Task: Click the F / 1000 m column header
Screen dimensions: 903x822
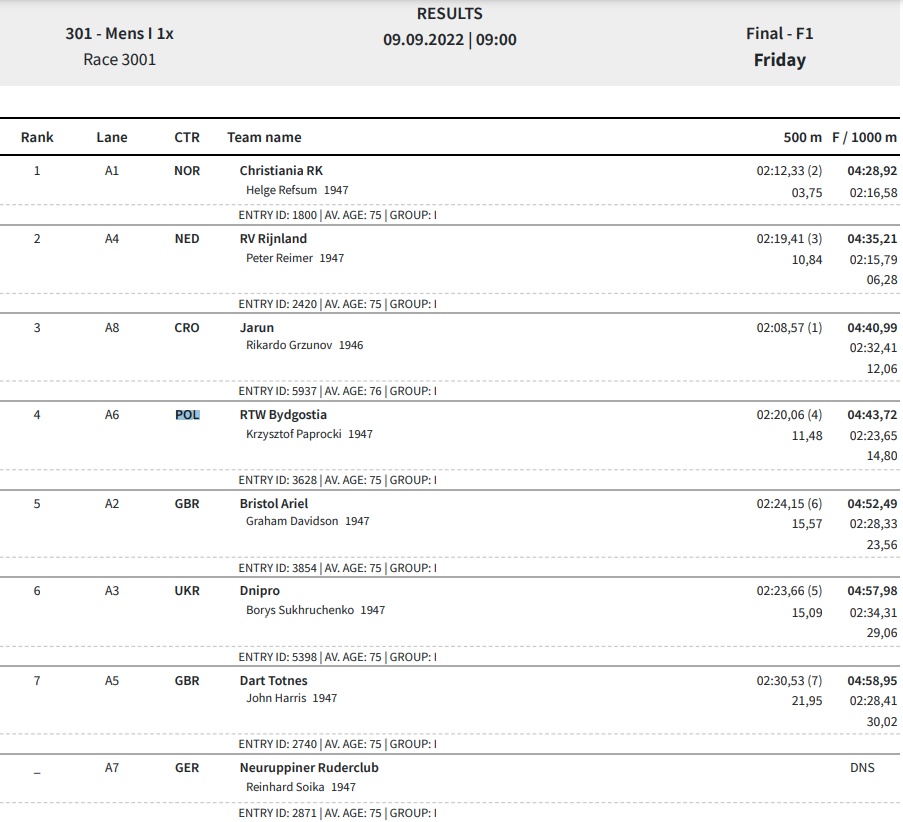Action: coord(864,137)
